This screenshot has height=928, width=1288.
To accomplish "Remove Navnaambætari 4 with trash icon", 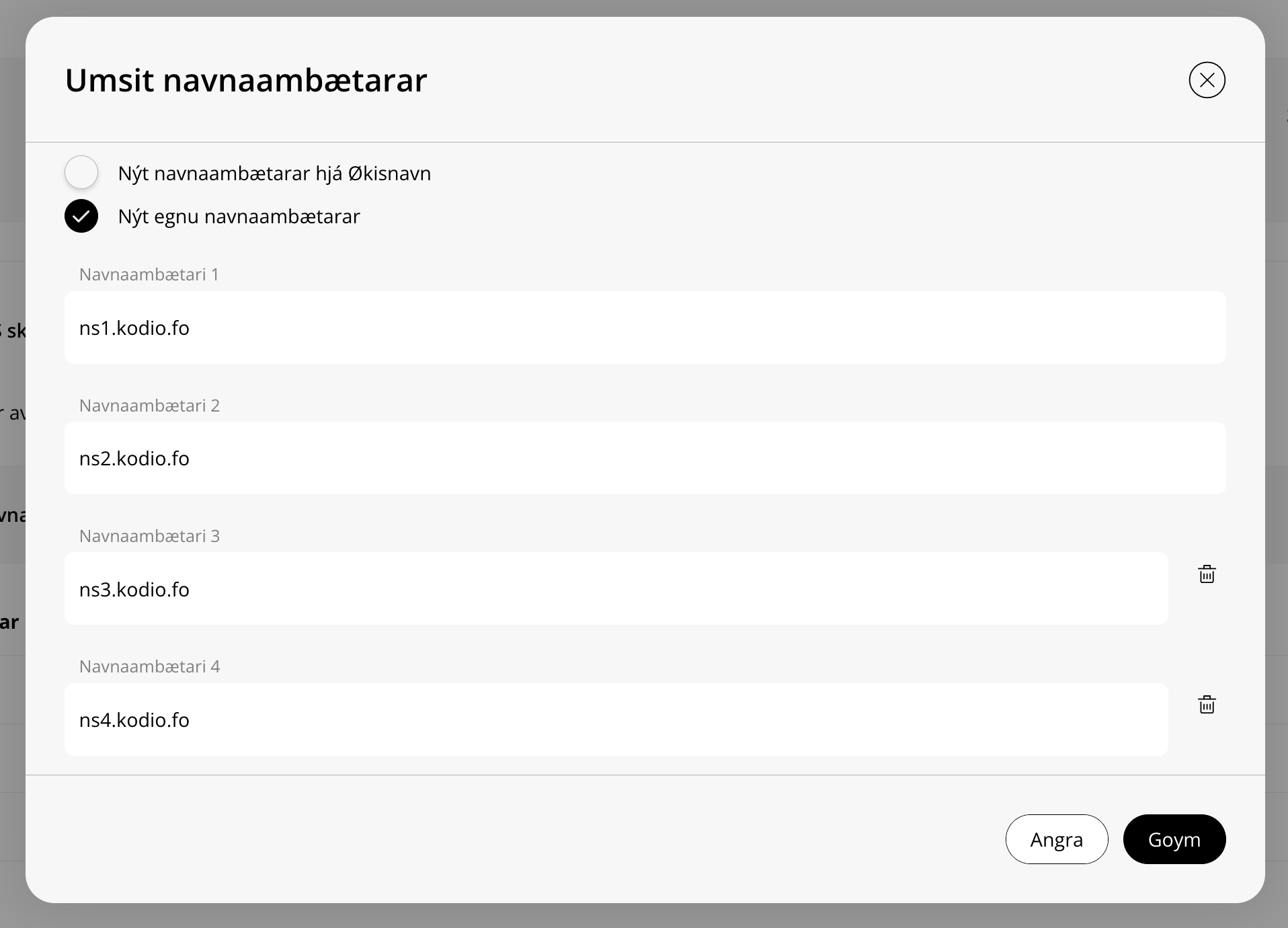I will tap(1207, 705).
